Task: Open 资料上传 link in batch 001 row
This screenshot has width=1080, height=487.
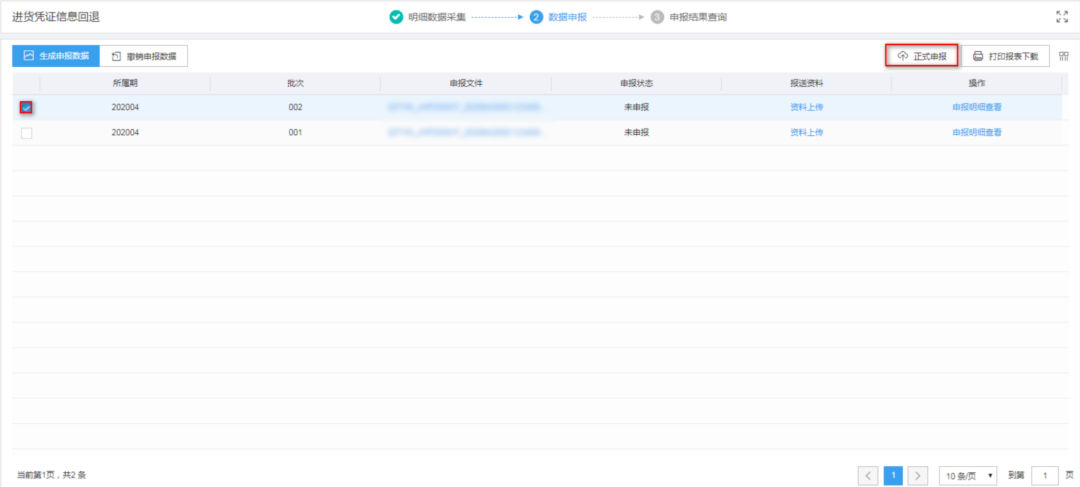Action: point(807,133)
